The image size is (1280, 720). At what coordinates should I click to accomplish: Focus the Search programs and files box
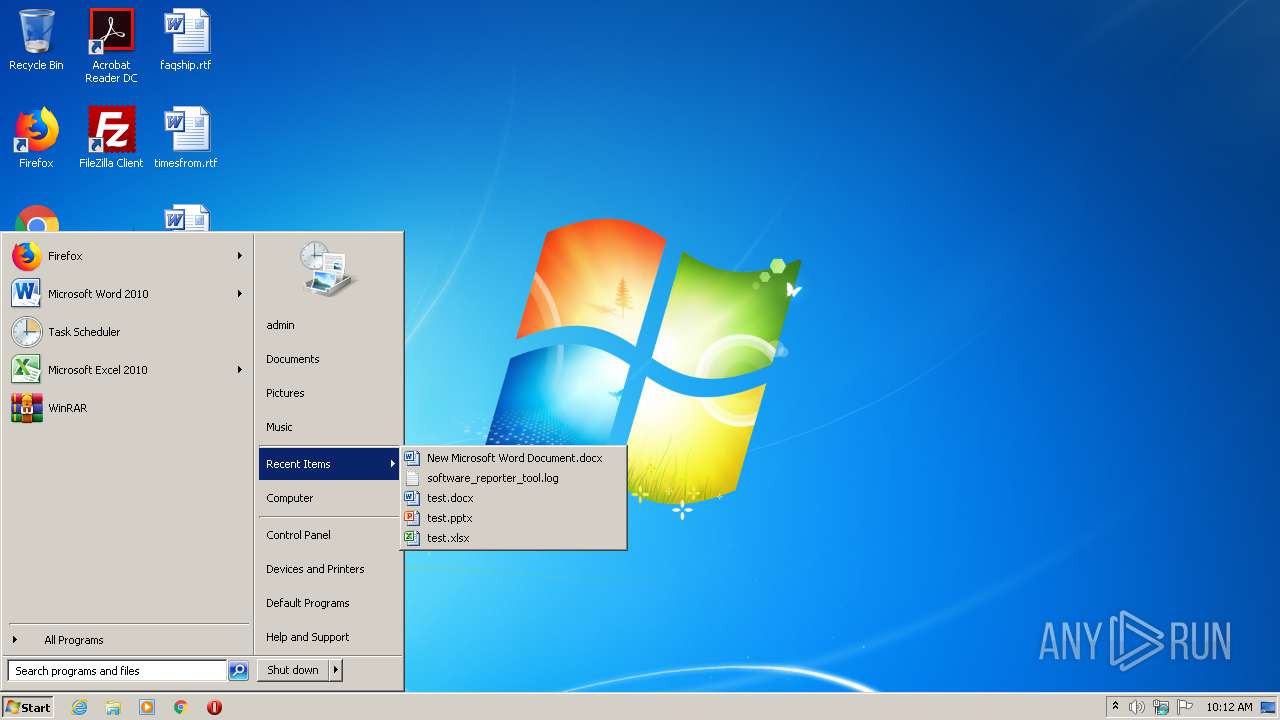pos(117,671)
